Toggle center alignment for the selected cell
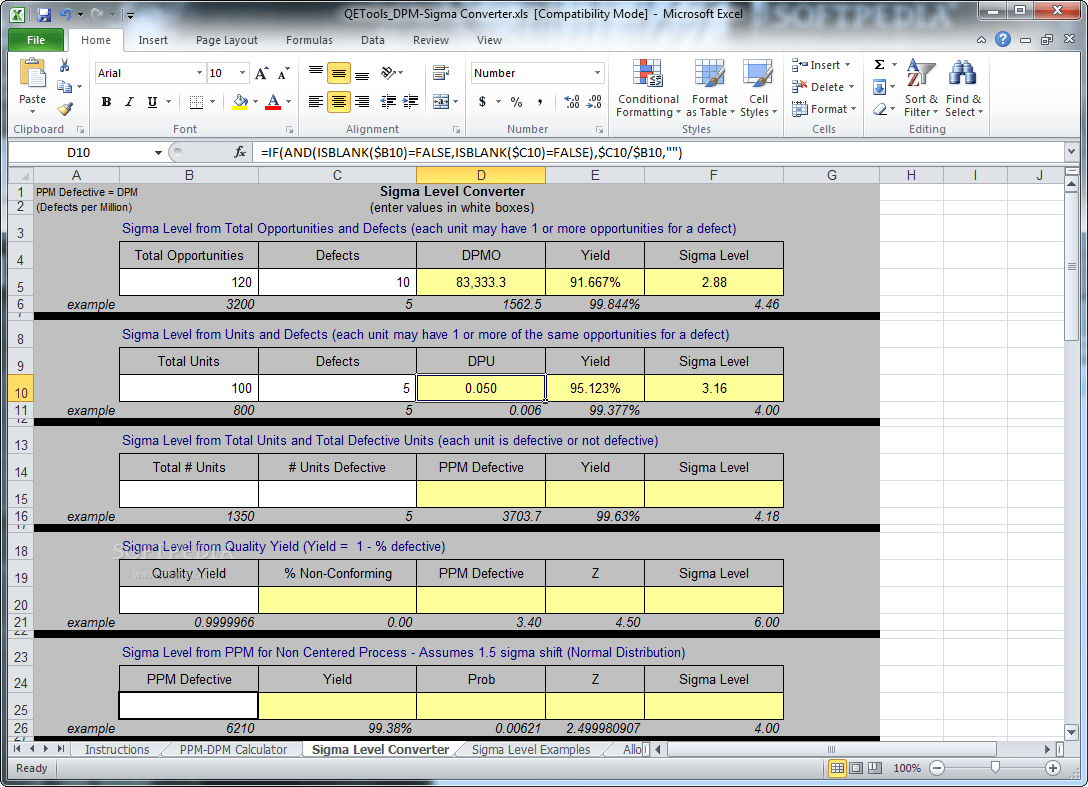 pos(339,102)
